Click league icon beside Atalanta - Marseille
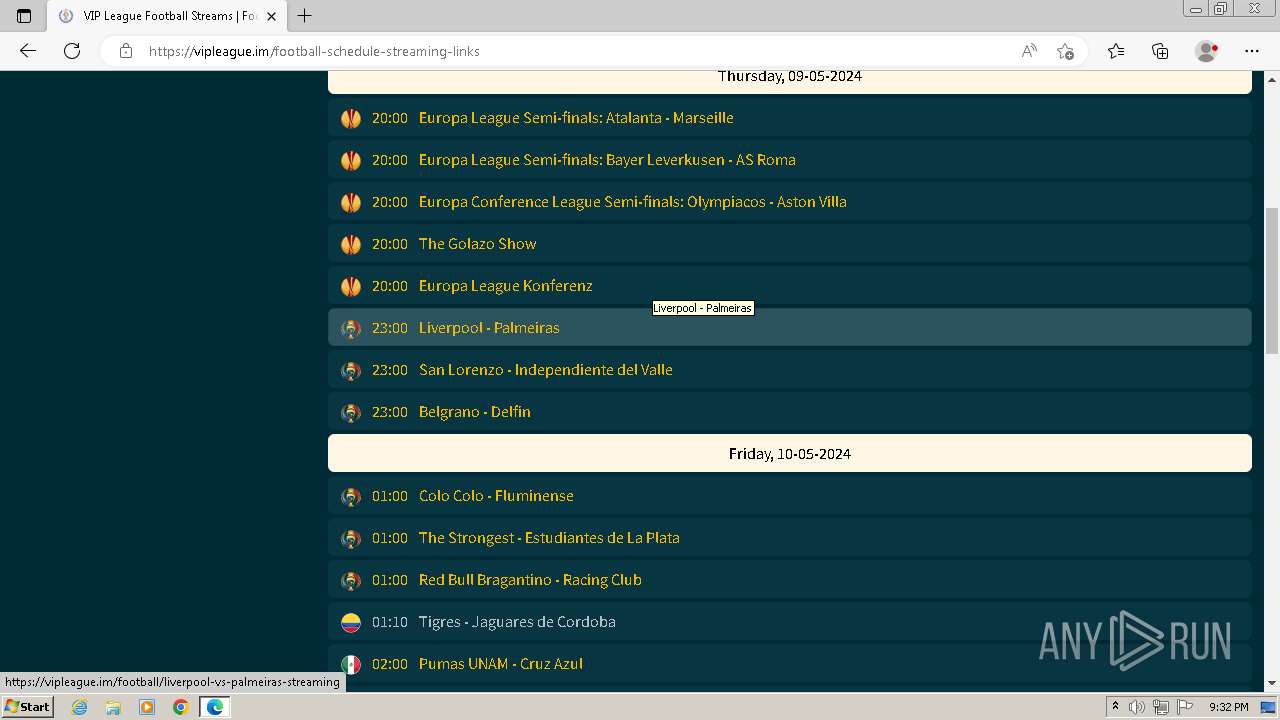 pos(351,118)
